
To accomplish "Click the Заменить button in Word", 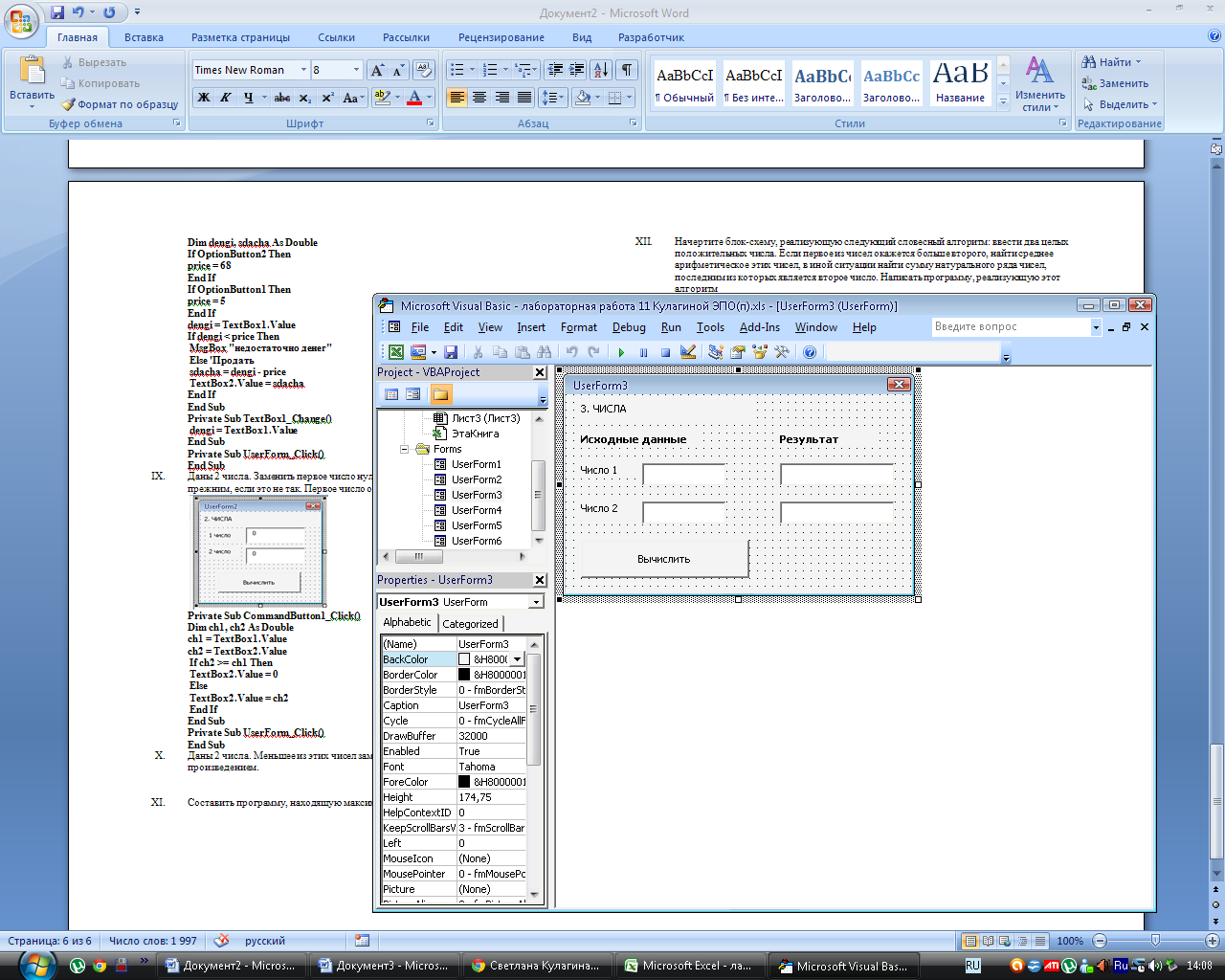I will [1115, 83].
